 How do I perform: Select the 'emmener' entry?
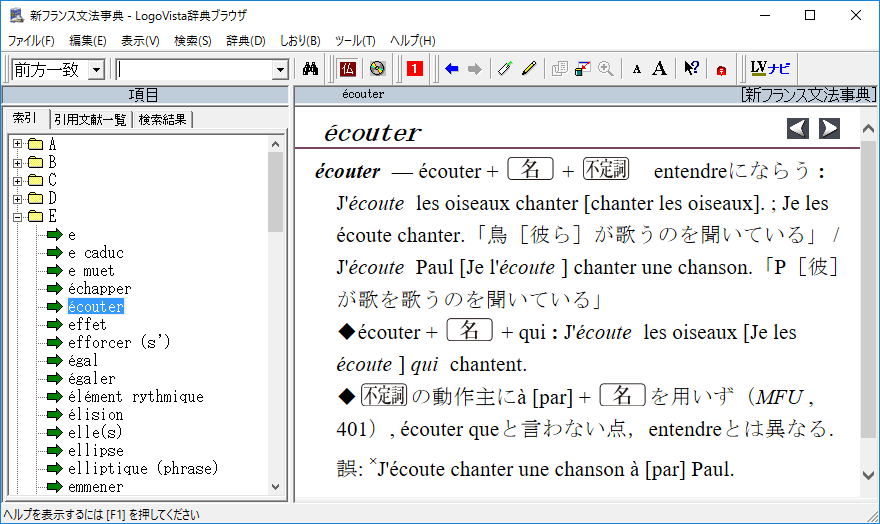(x=95, y=487)
